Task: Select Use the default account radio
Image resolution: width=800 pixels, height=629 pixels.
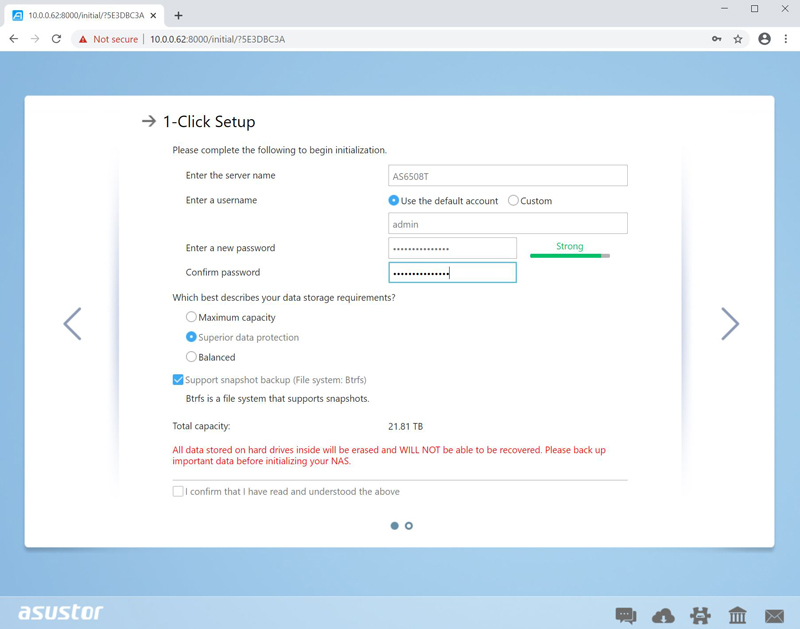Action: pos(393,200)
